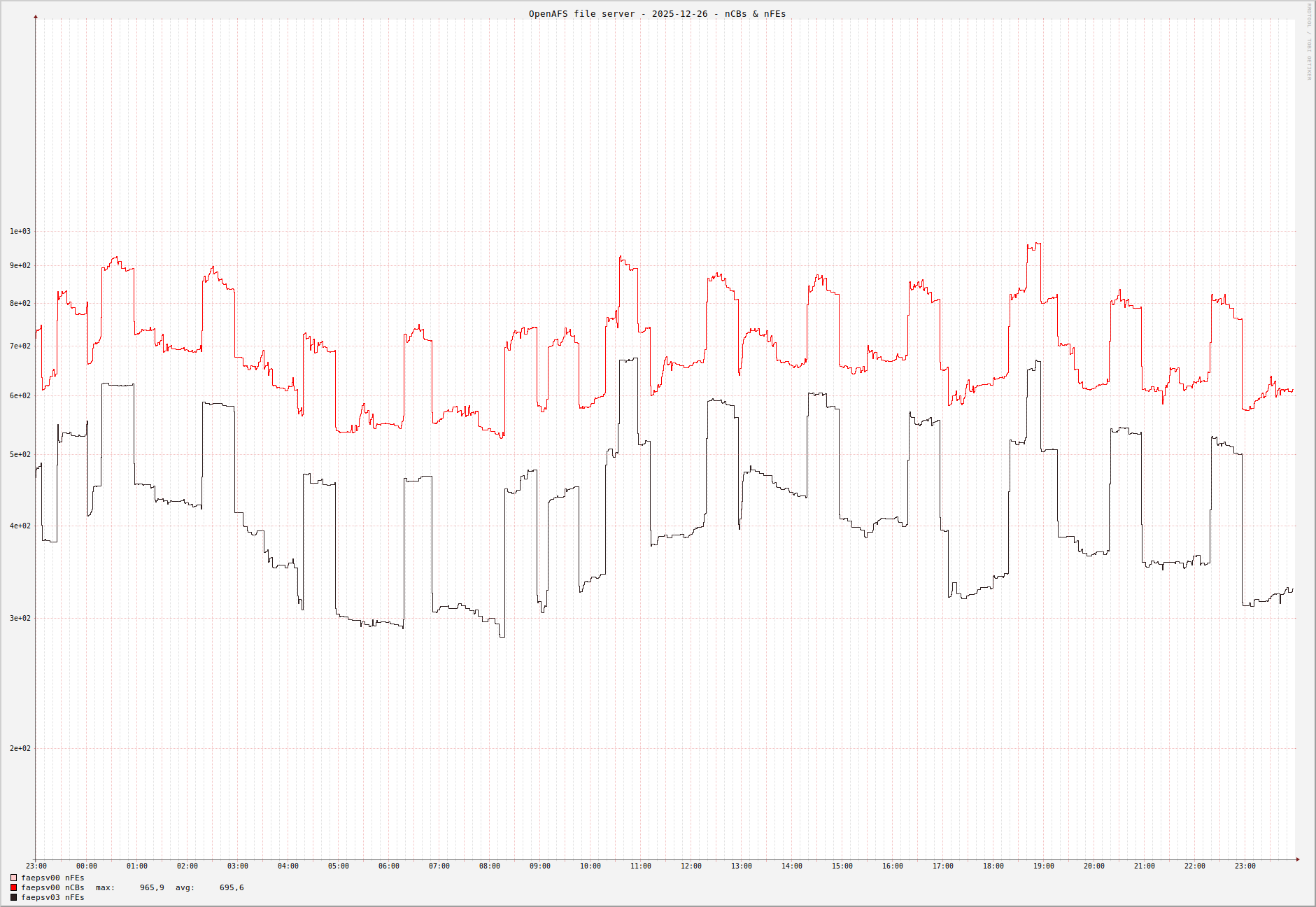Screen dimensions: 1316x907
Task: Click the 2e+02 y-axis label
Action: tap(20, 749)
